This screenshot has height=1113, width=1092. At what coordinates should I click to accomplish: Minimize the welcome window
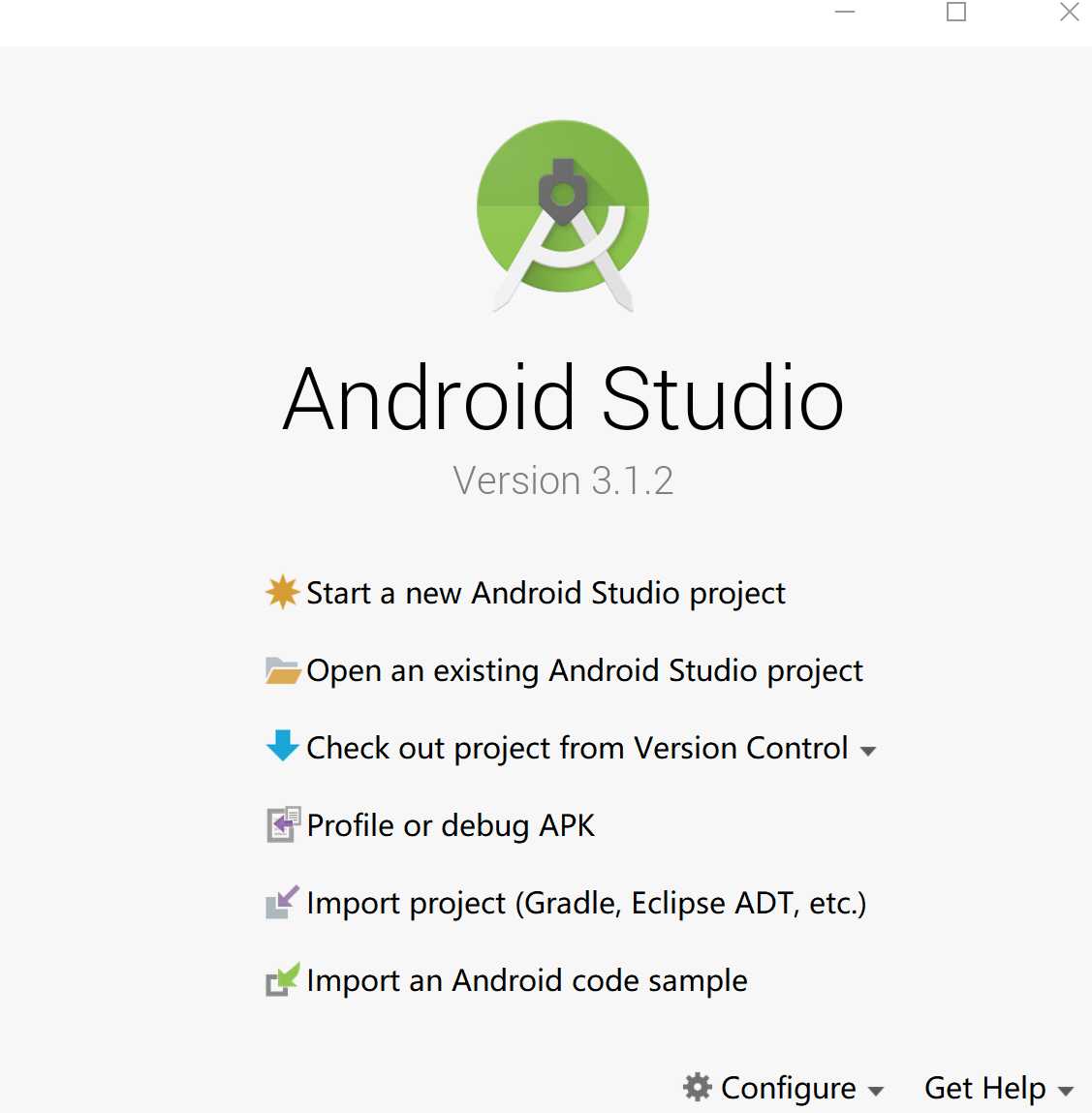(844, 12)
